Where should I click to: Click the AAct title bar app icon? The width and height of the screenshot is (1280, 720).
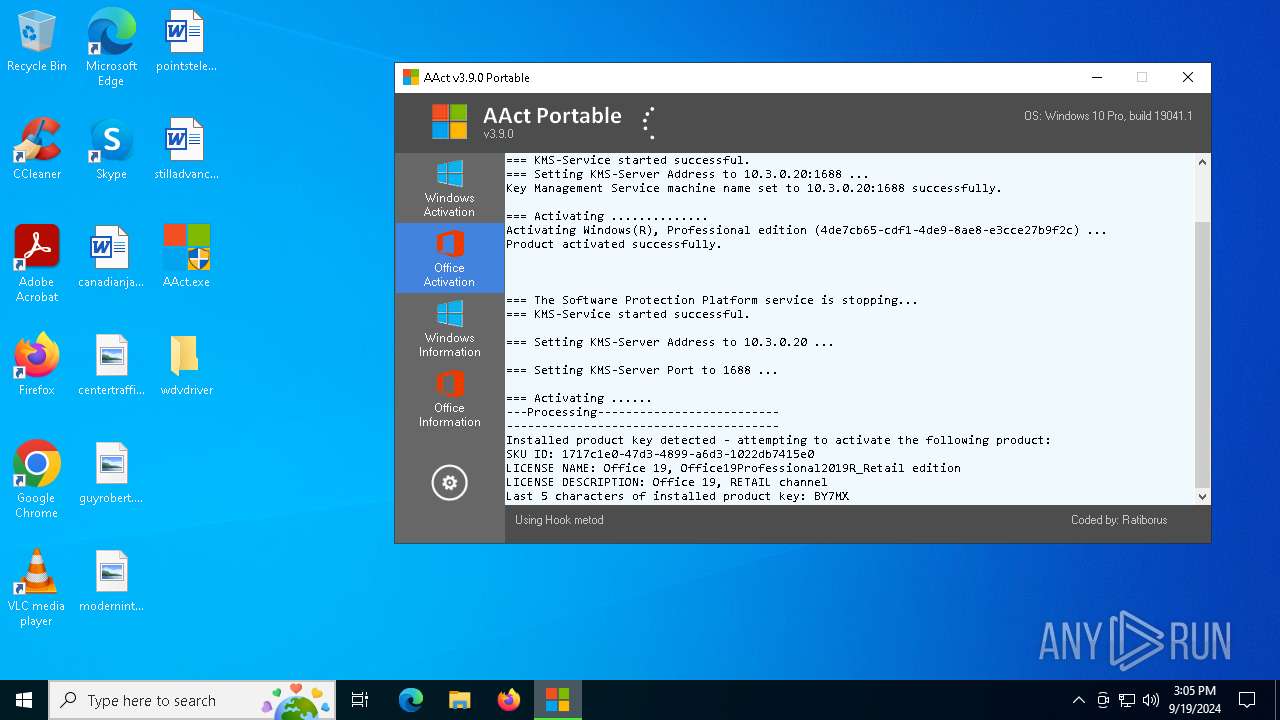coord(410,77)
